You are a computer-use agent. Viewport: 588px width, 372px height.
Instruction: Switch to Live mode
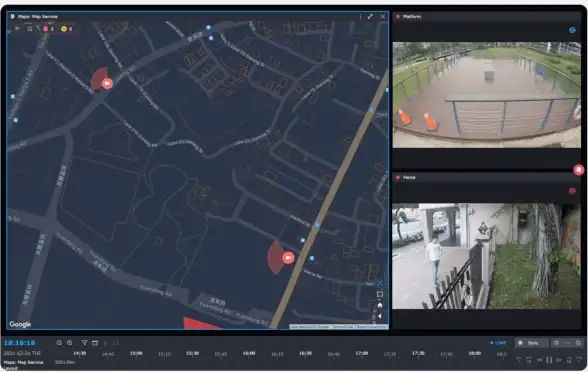coord(498,343)
